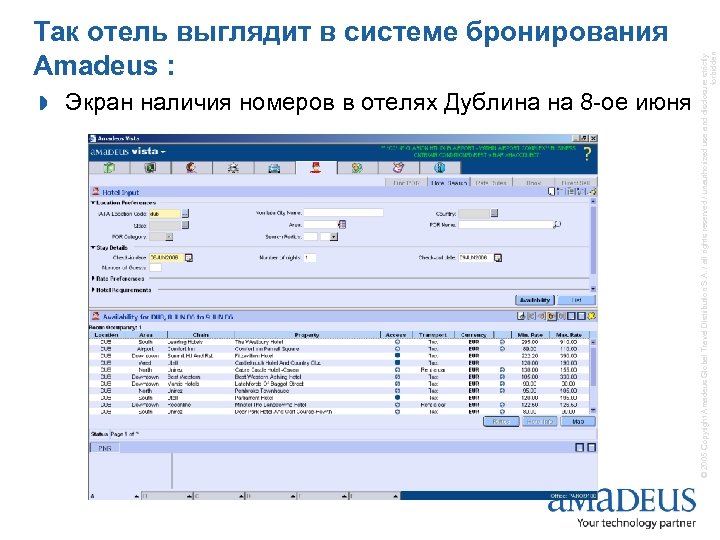Open the Search Radius unit dropdown
This screenshot has width=720, height=540.
[334, 236]
